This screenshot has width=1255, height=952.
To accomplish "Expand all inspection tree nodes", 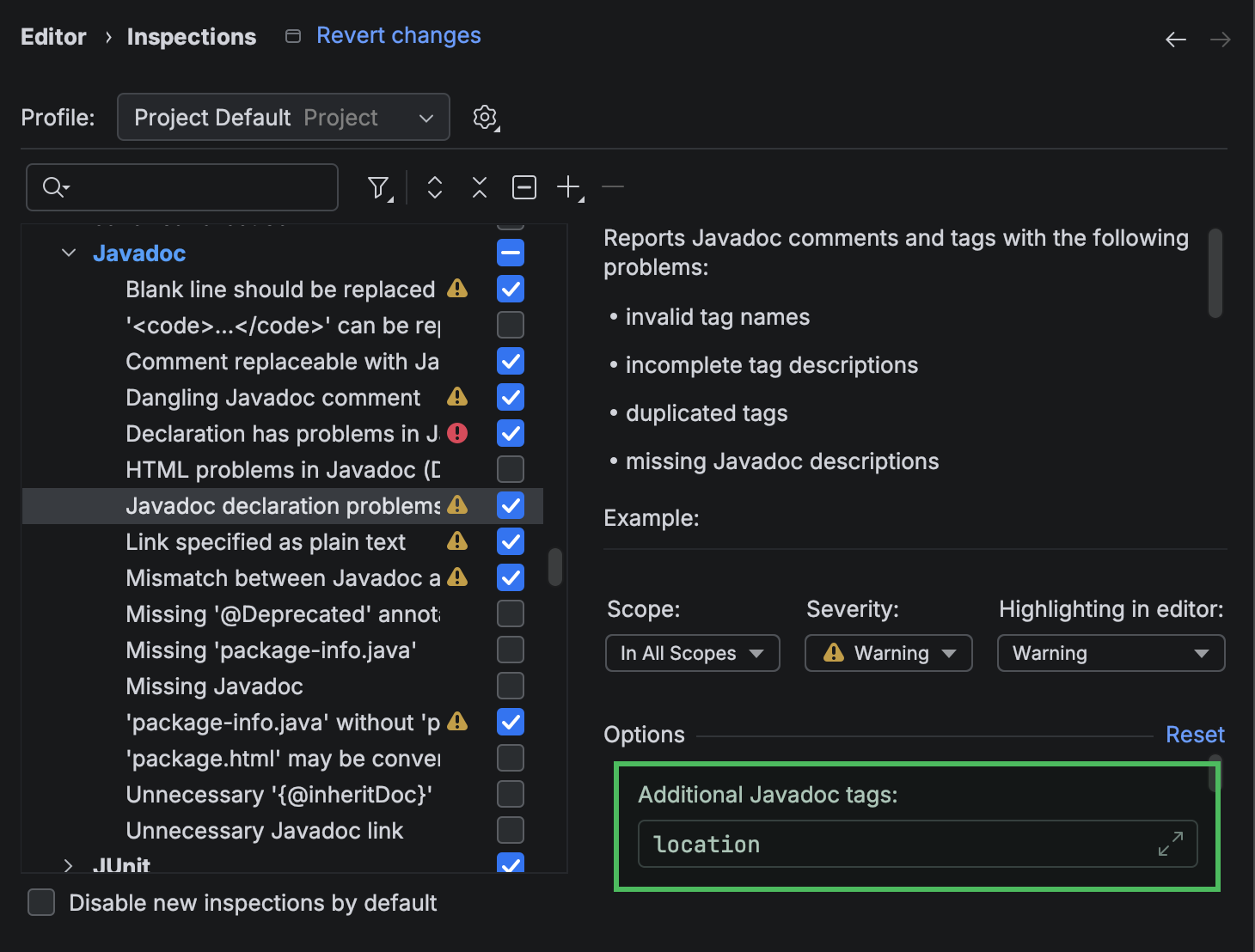I will [435, 187].
